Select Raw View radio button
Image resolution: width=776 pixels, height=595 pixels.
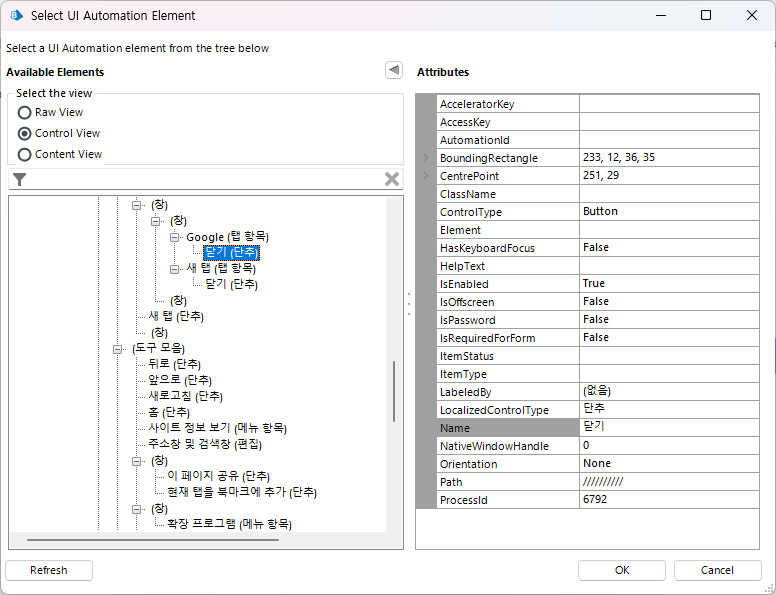pyautogui.click(x=25, y=113)
